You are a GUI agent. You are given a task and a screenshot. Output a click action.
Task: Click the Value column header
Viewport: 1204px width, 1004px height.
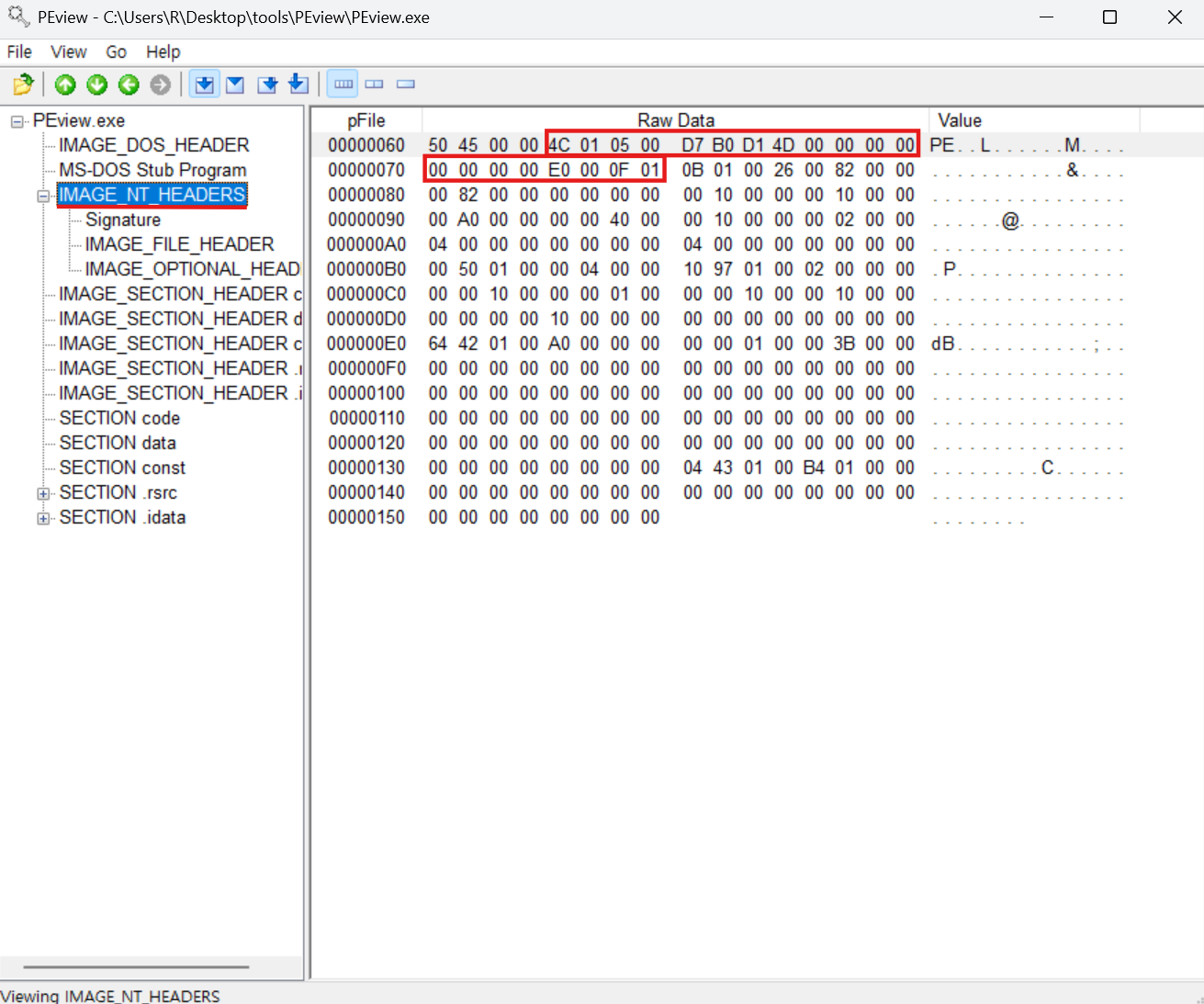(1035, 120)
